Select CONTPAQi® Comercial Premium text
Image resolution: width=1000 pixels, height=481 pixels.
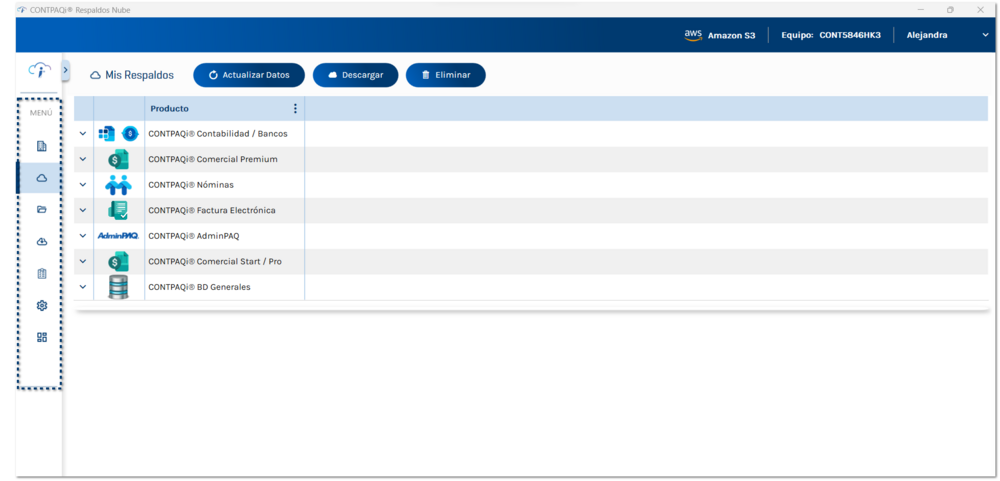point(213,159)
